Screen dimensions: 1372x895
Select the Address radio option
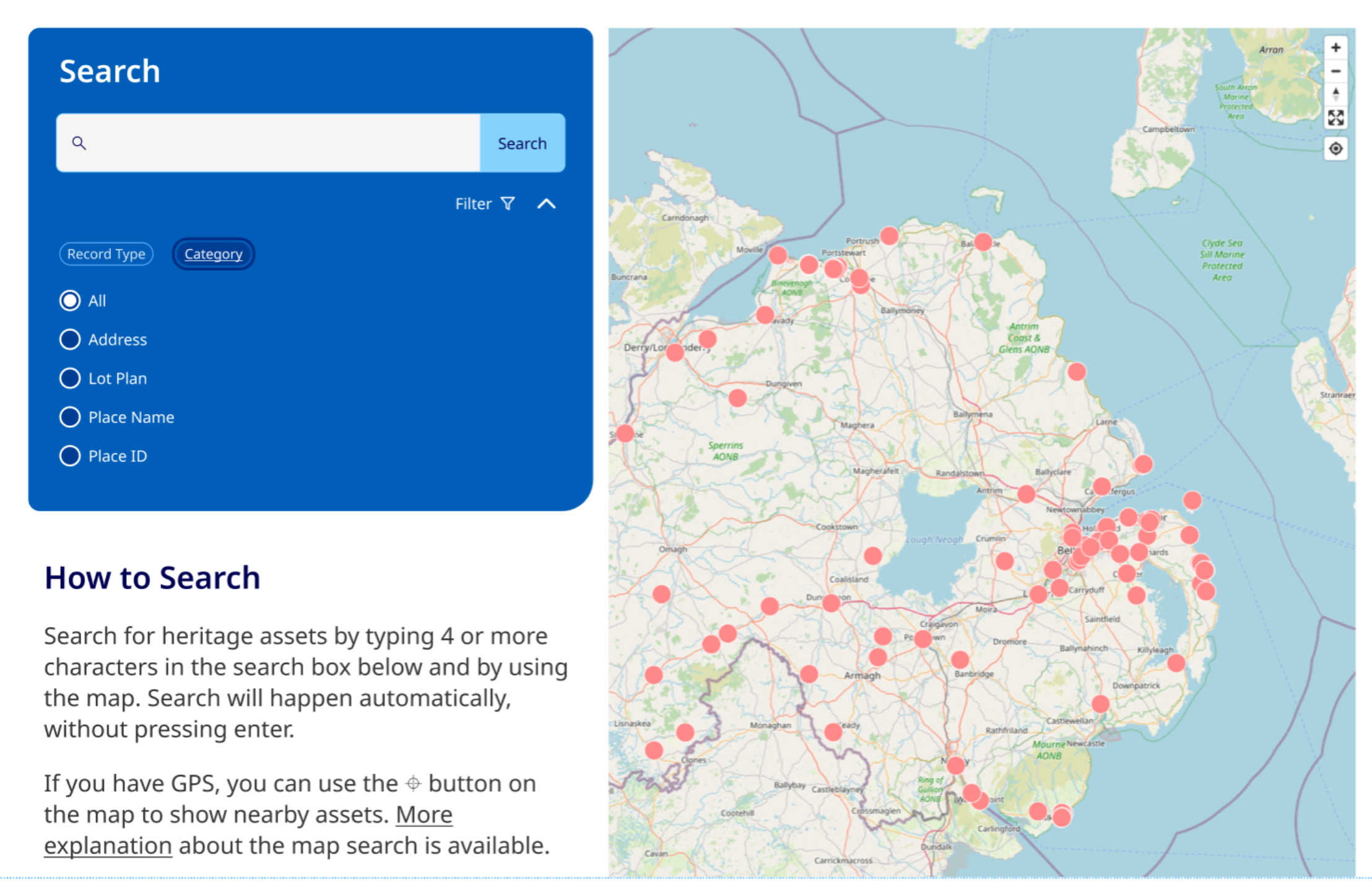click(70, 339)
